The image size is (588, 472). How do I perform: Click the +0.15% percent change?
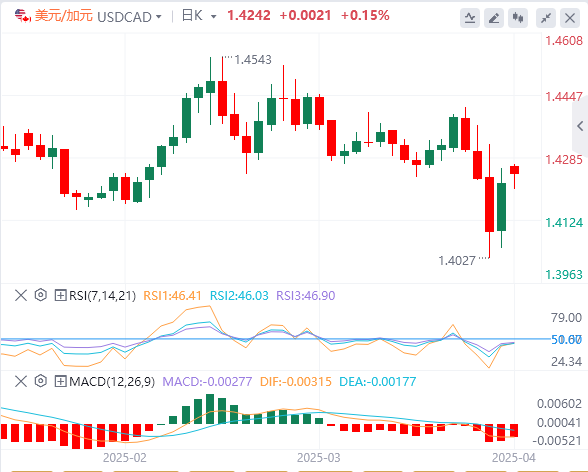[x=365, y=16]
